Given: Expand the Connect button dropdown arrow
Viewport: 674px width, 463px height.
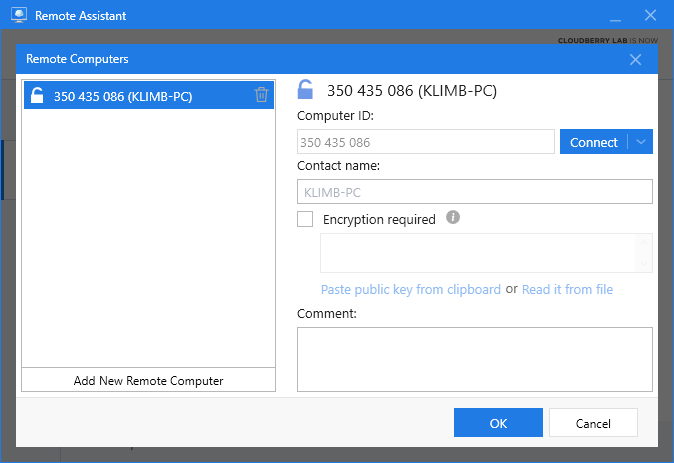Looking at the screenshot, I should 641,142.
